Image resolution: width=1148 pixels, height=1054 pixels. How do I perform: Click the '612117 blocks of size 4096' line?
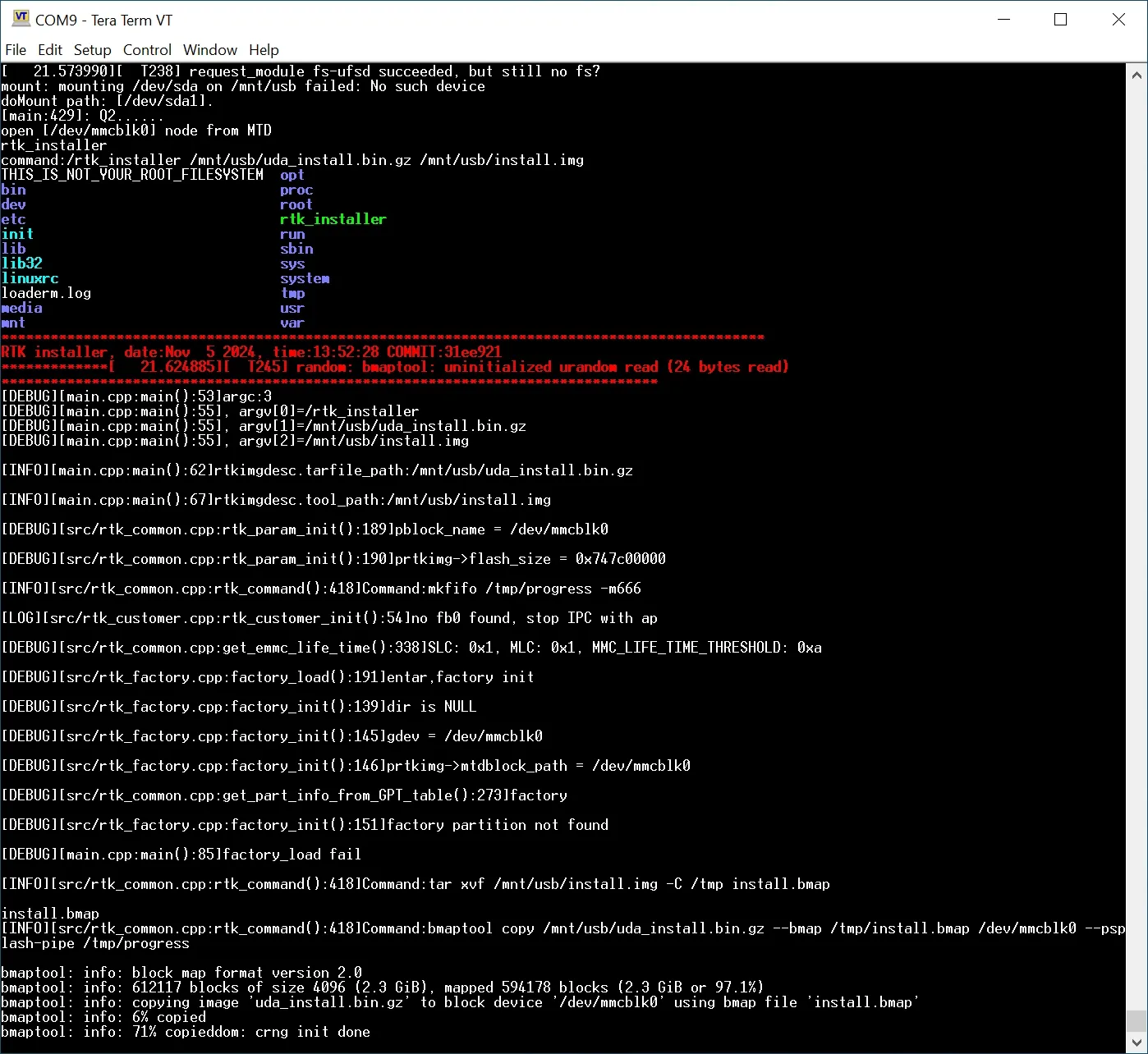pos(383,988)
